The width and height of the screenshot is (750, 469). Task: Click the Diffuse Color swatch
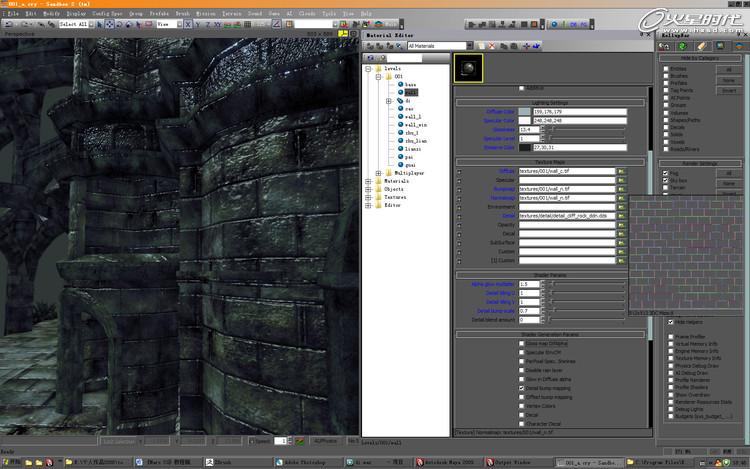click(x=524, y=110)
